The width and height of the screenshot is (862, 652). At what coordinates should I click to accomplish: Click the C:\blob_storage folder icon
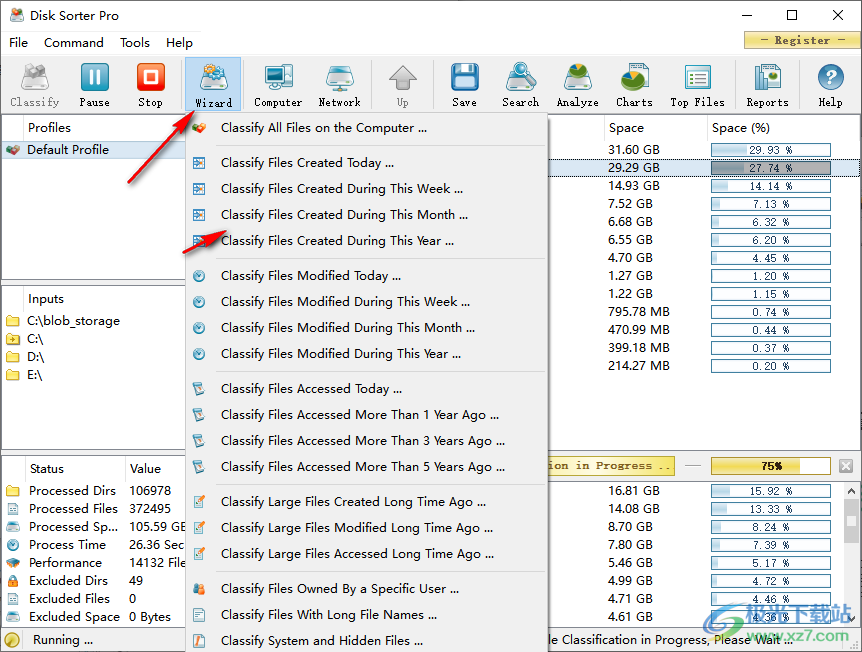point(13,321)
